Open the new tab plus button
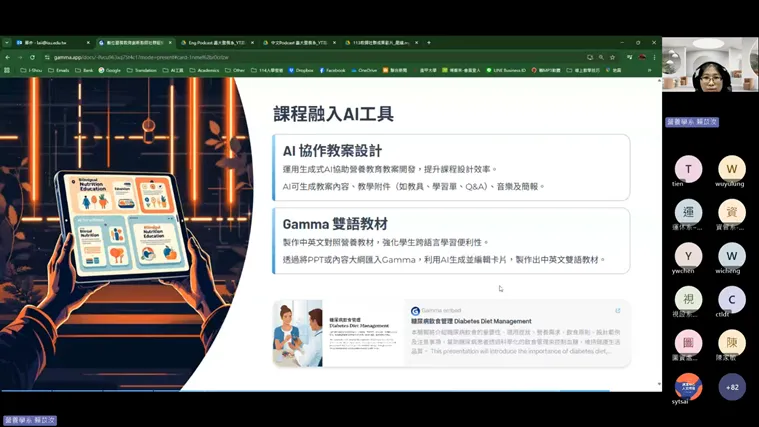The image size is (759, 427). (429, 43)
